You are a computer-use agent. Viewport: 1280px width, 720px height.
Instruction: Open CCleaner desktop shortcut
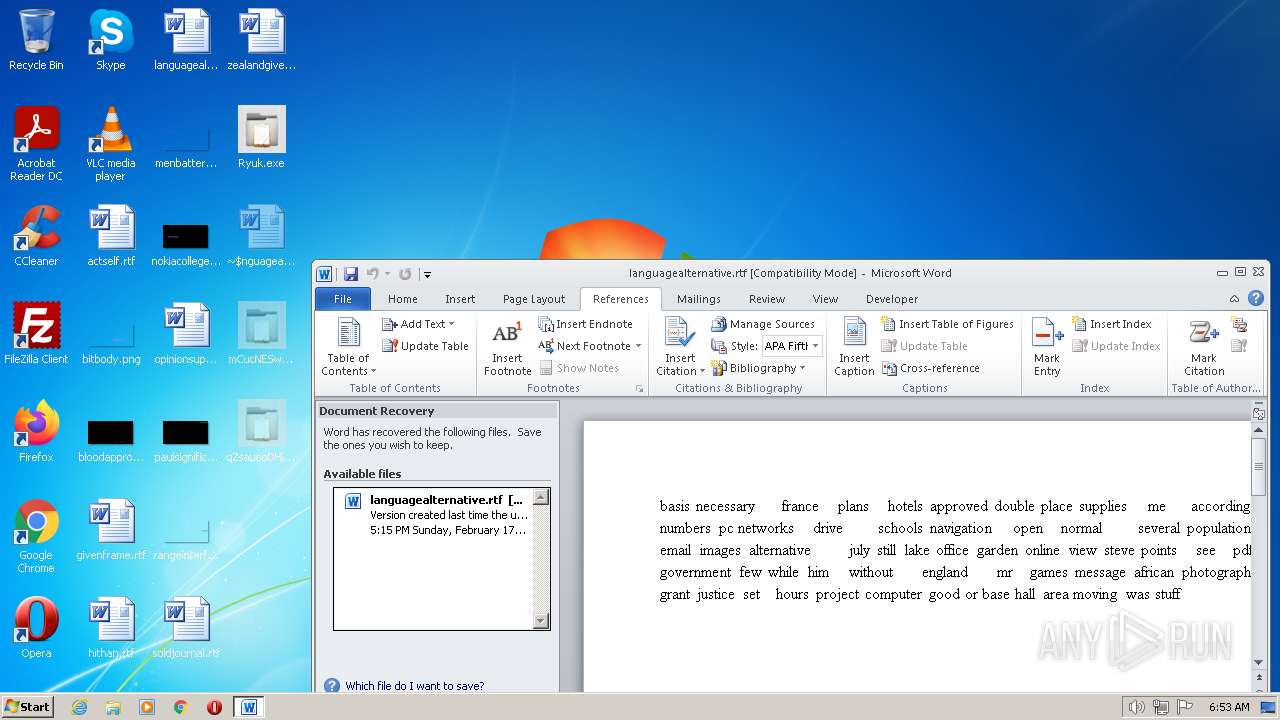[36, 236]
